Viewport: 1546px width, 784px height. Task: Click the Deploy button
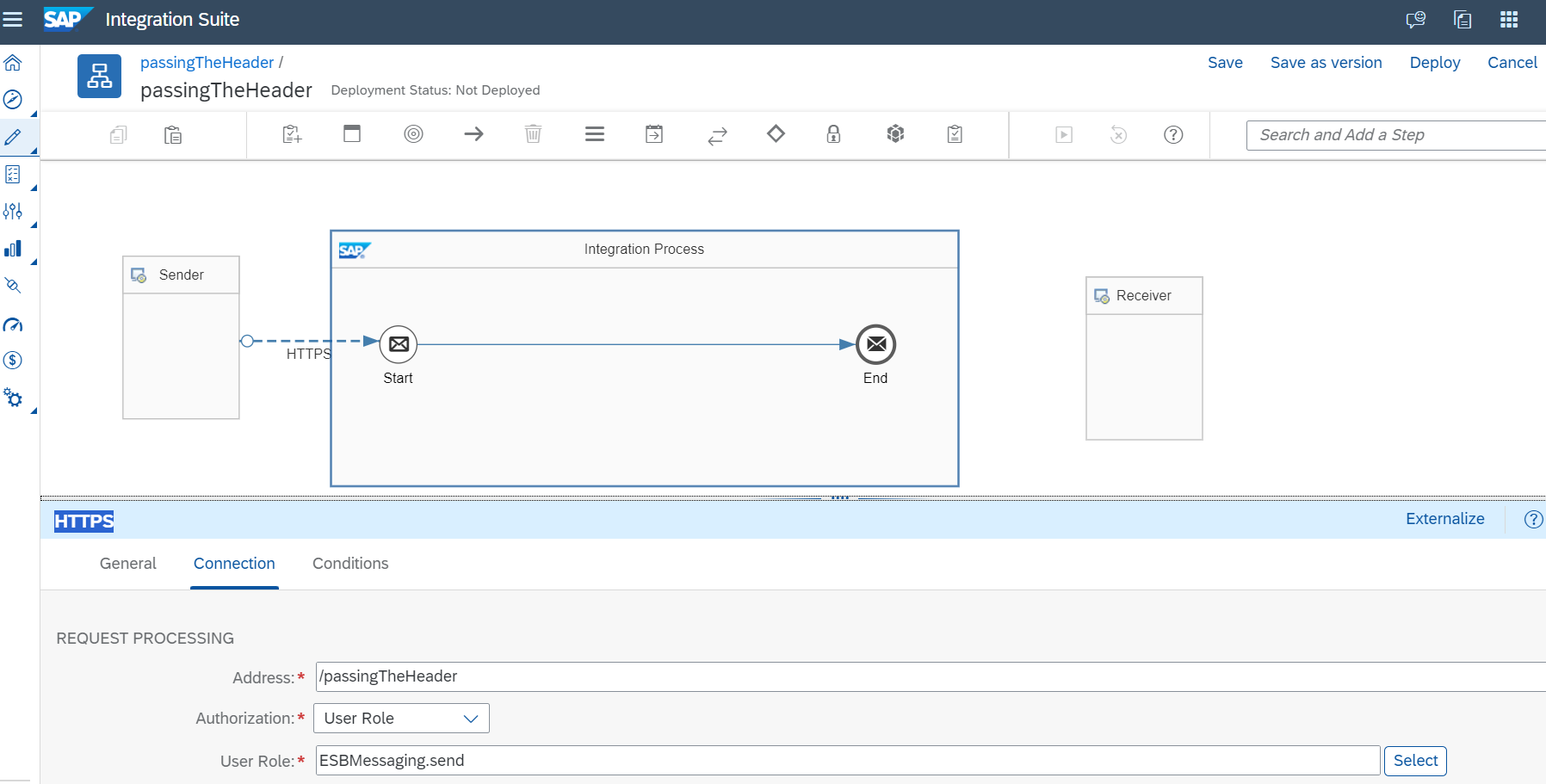1434,62
